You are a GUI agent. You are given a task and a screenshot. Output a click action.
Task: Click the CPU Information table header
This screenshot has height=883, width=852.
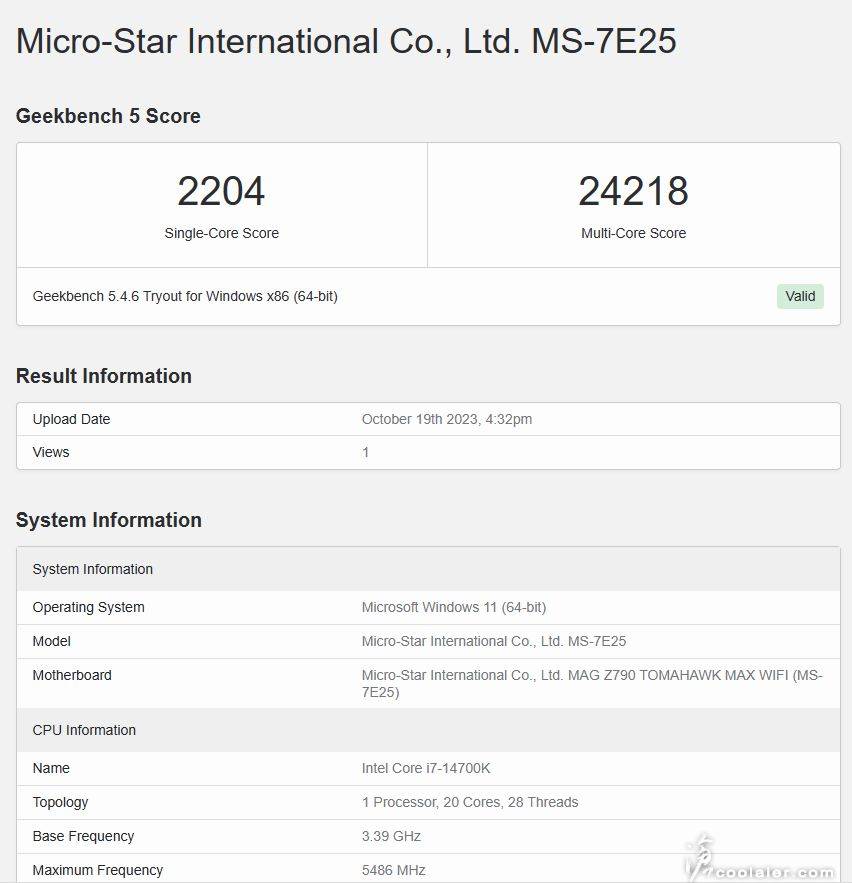click(429, 730)
